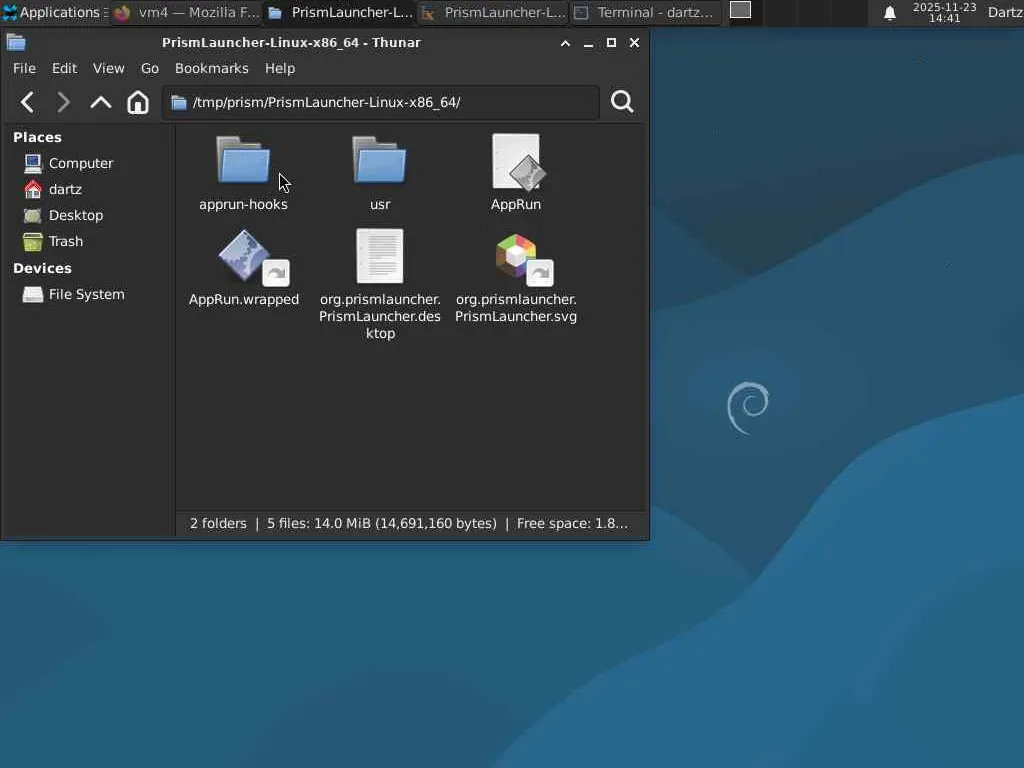Open the View menu
Image resolution: width=1024 pixels, height=768 pixels.
click(x=108, y=69)
